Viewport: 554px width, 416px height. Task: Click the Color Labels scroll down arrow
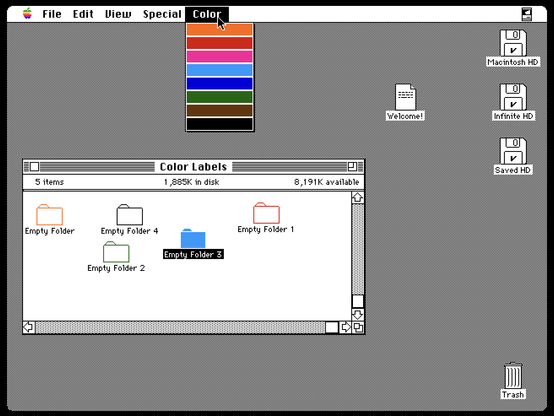point(358,315)
